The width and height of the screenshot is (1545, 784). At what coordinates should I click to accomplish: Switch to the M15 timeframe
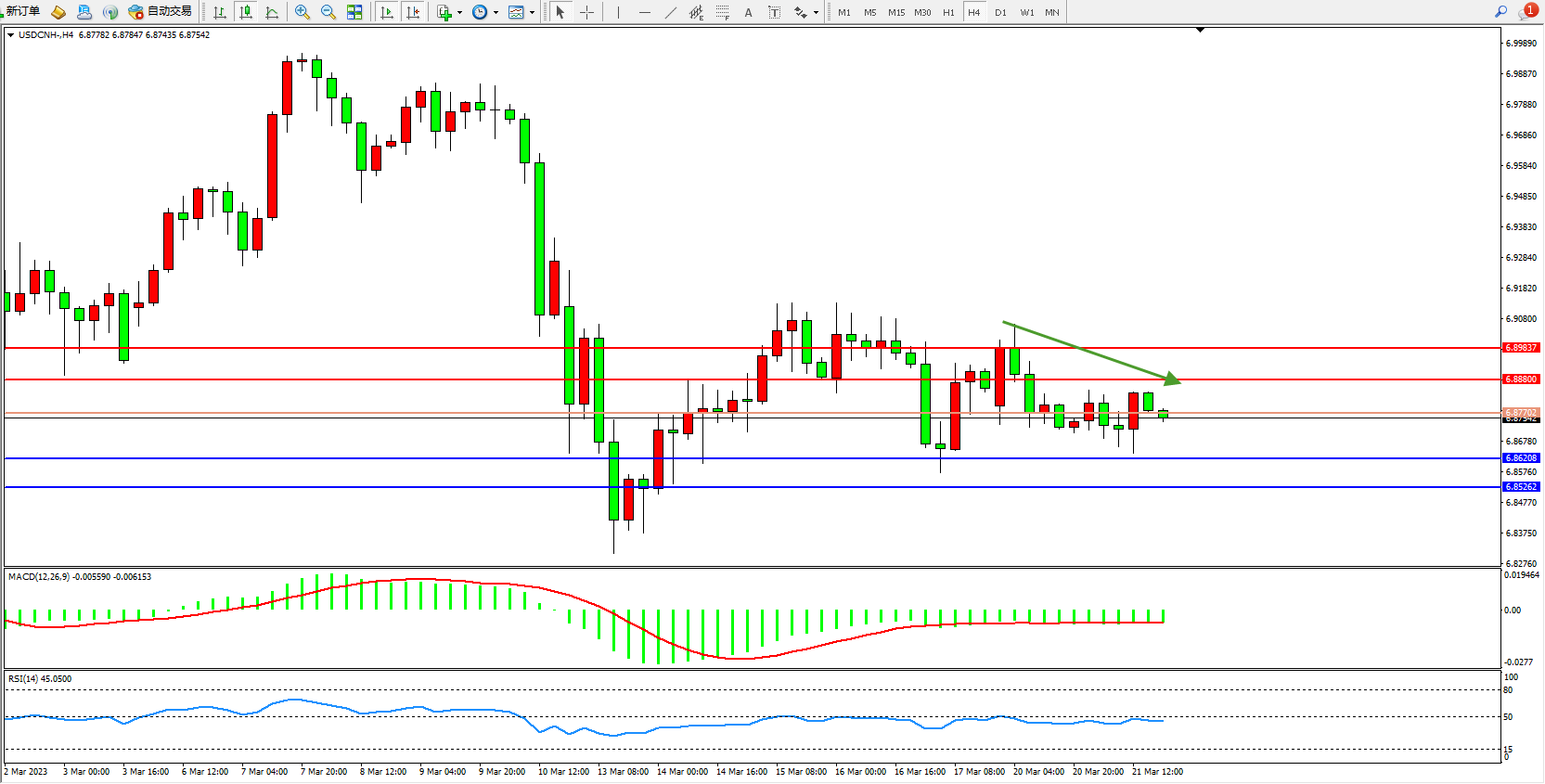pos(895,12)
